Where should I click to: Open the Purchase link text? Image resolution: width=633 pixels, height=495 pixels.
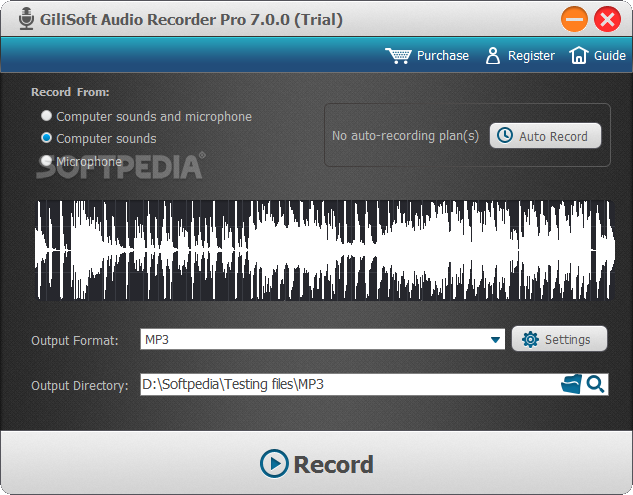(443, 55)
